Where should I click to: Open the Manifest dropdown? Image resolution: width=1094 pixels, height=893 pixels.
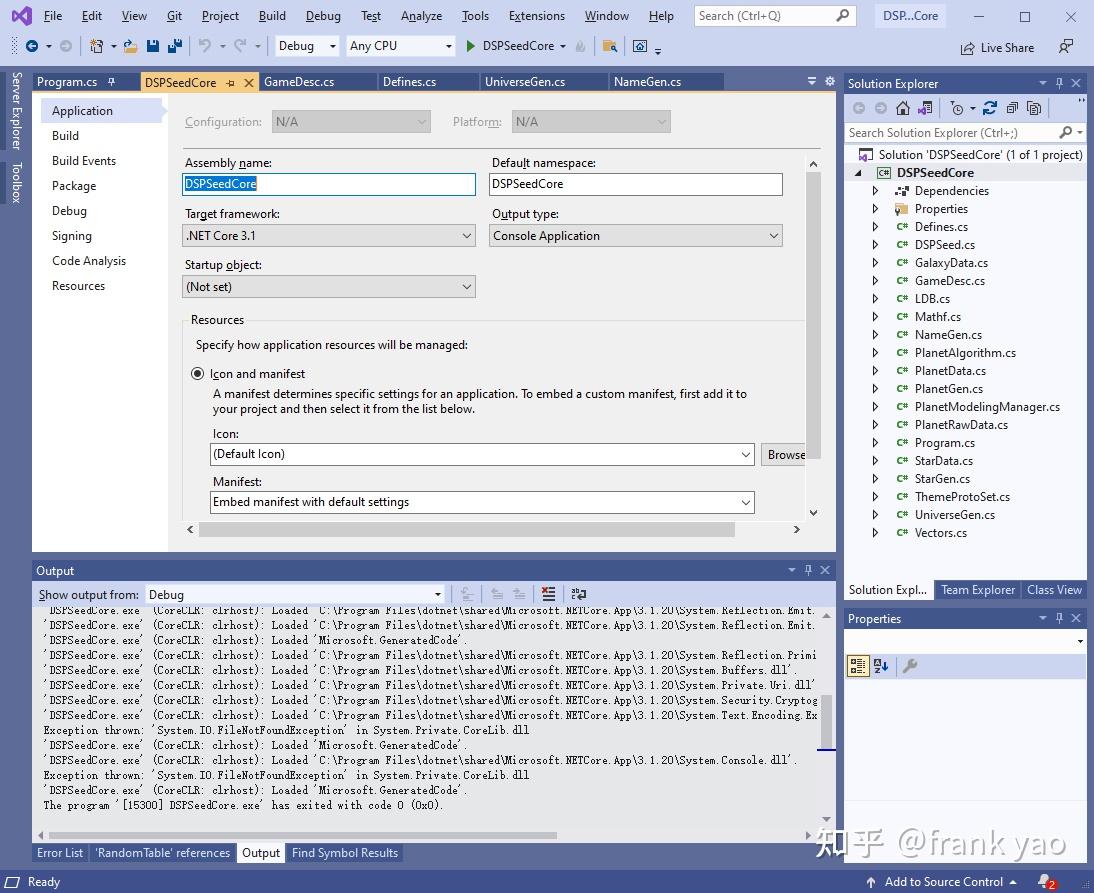tap(482, 502)
